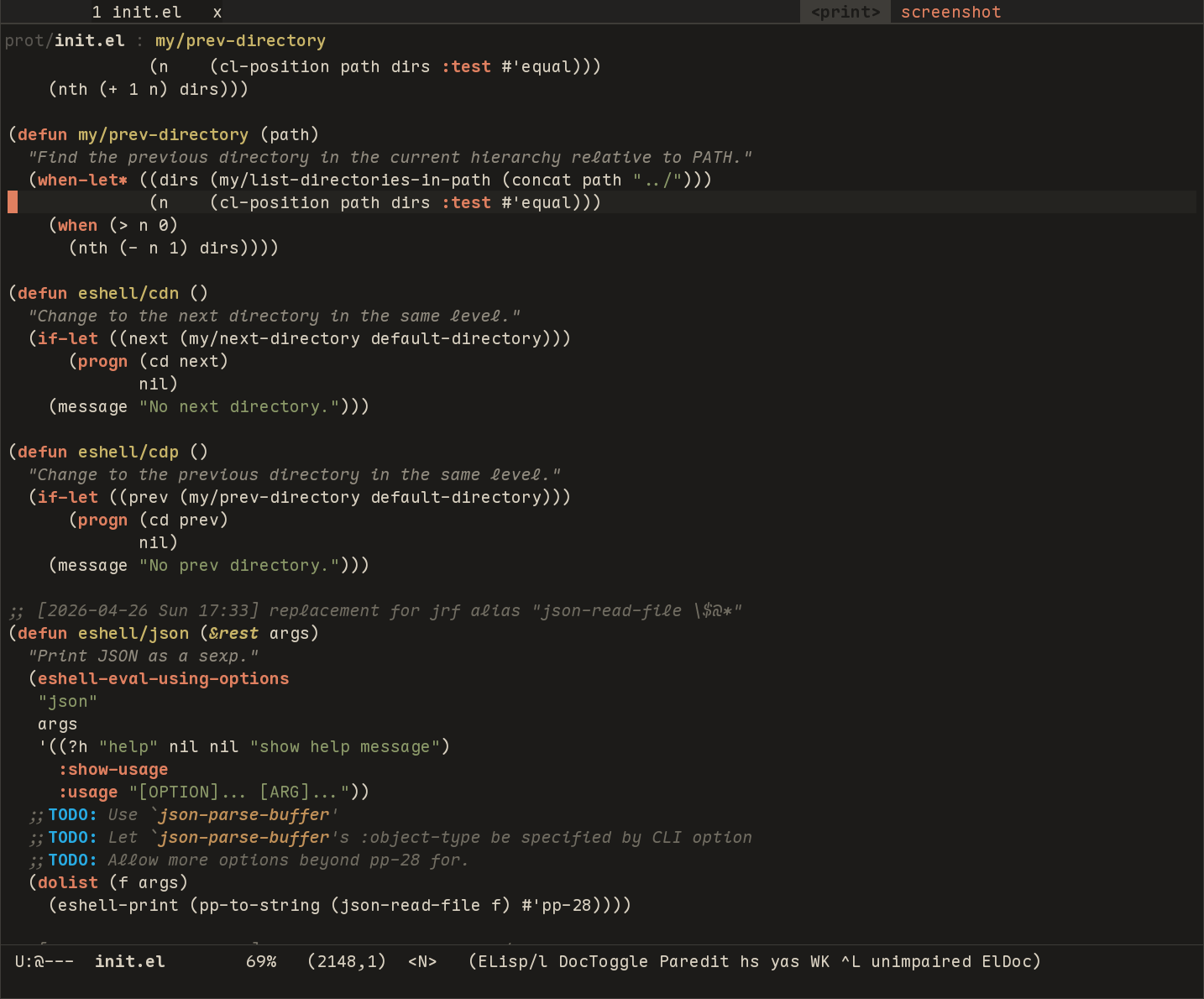Click the ":show-usage" keyword
The width and height of the screenshot is (1204, 999).
113,769
